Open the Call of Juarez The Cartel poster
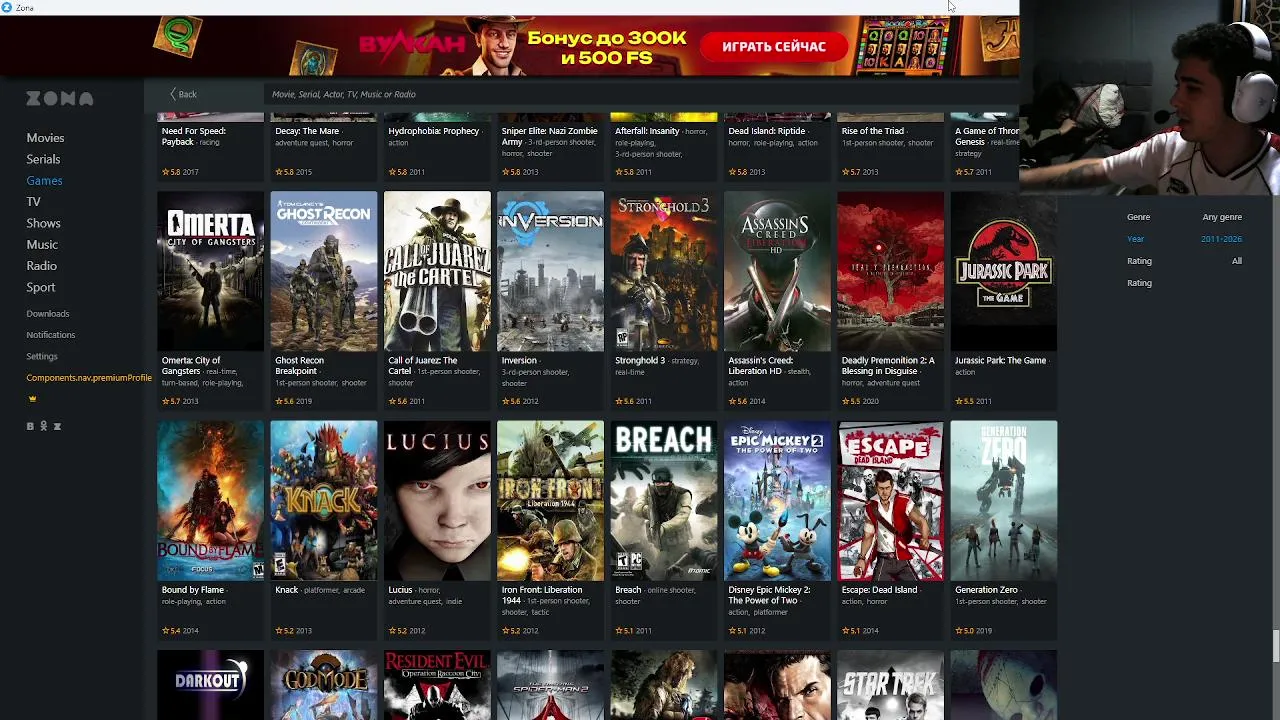The image size is (1280, 720). 437,271
